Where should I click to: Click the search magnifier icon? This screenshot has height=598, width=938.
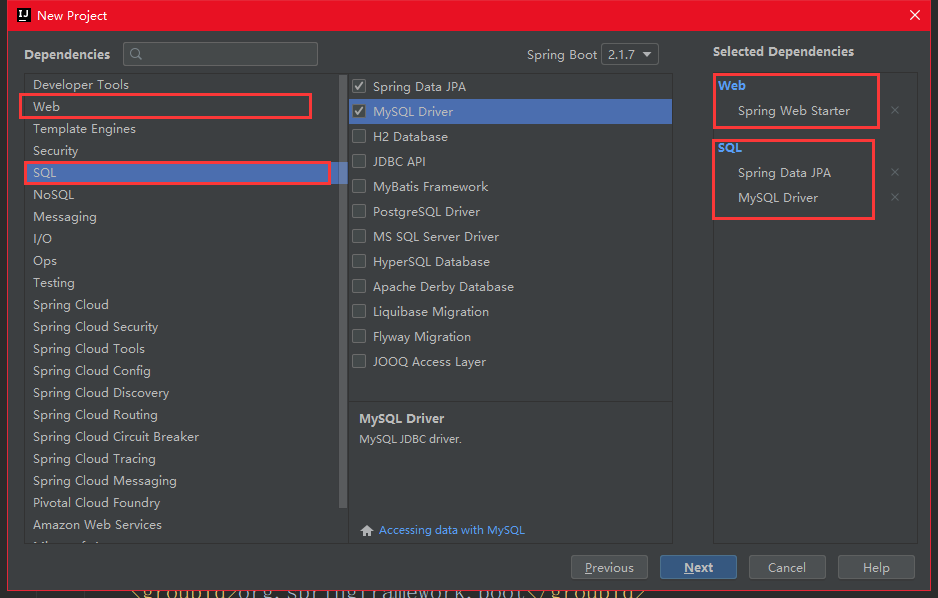(136, 54)
